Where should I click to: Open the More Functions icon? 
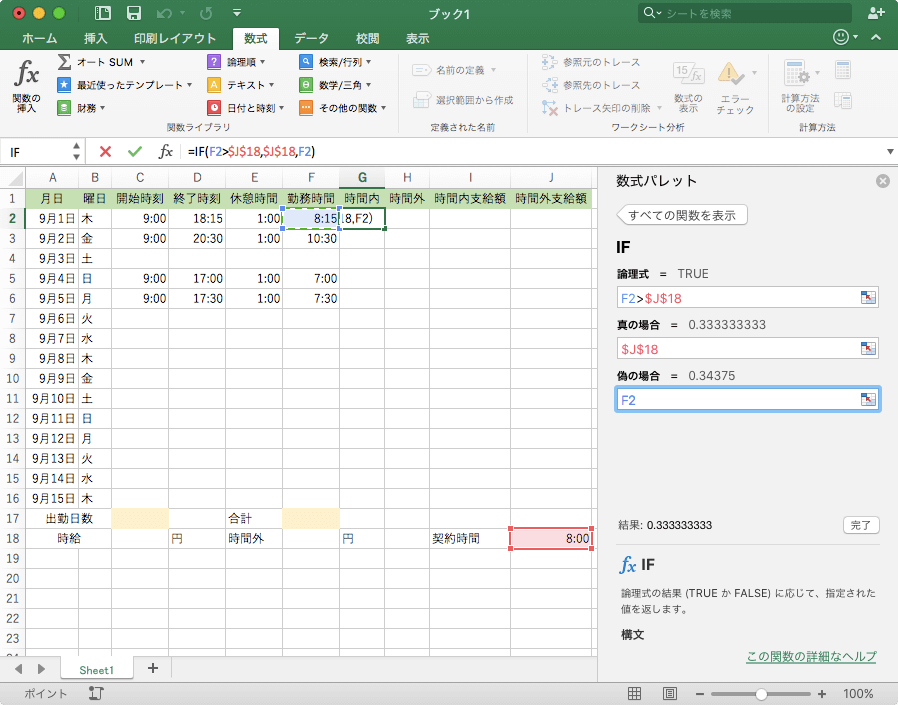pos(306,108)
